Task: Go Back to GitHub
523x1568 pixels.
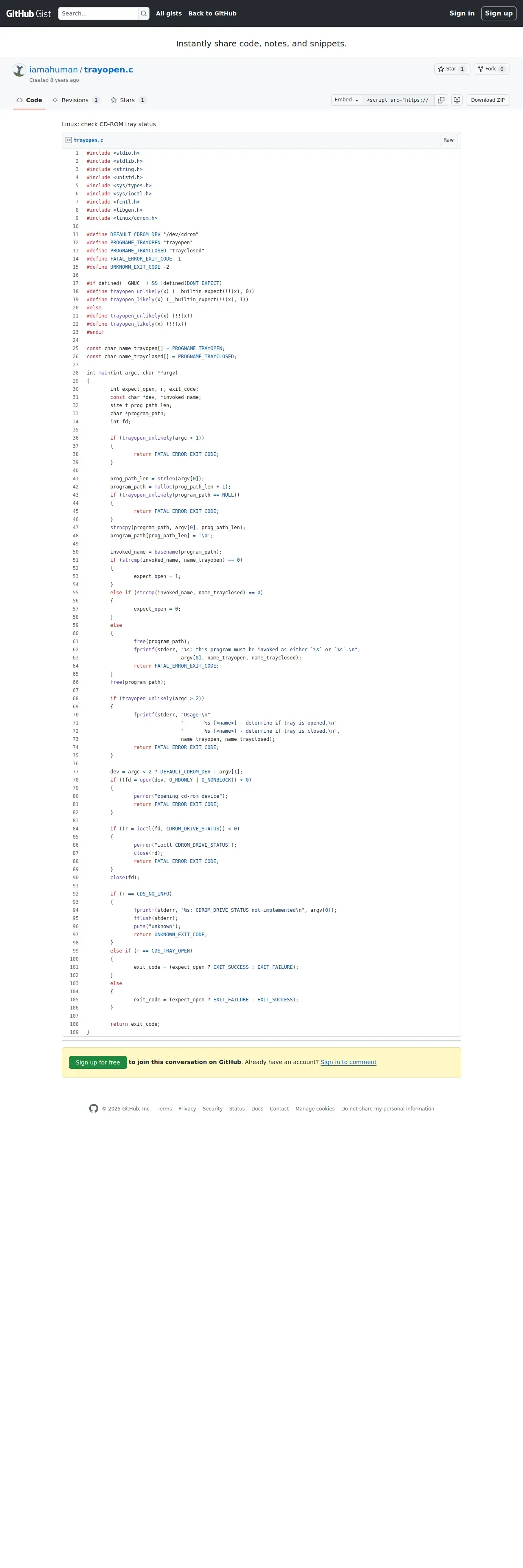Action: [x=213, y=13]
